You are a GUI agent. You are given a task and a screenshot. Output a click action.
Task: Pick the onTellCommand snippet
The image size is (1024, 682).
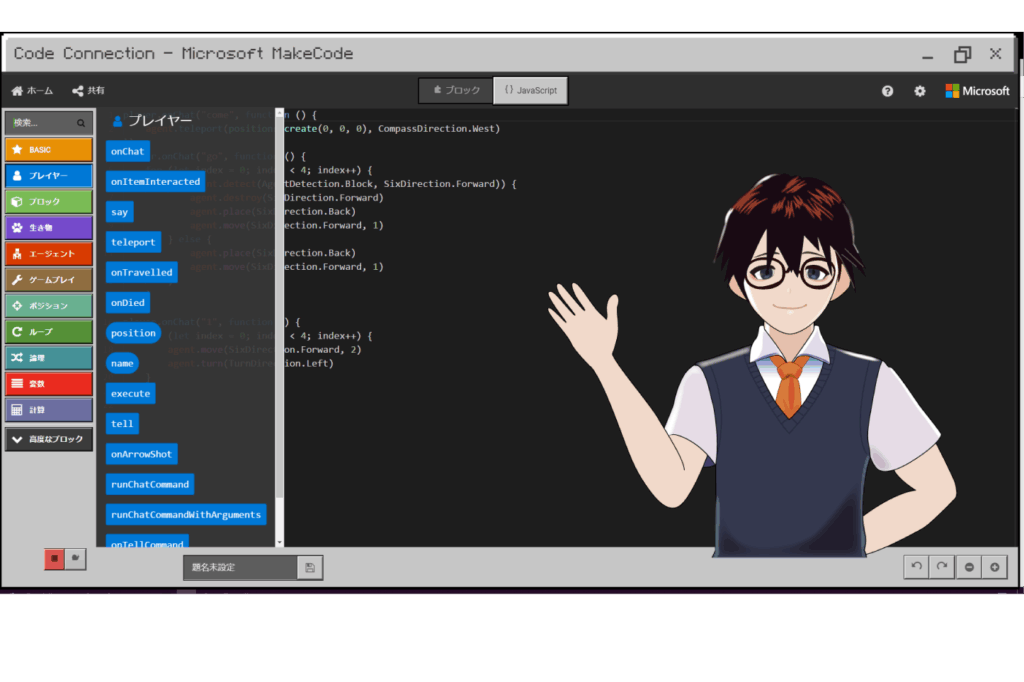click(148, 542)
